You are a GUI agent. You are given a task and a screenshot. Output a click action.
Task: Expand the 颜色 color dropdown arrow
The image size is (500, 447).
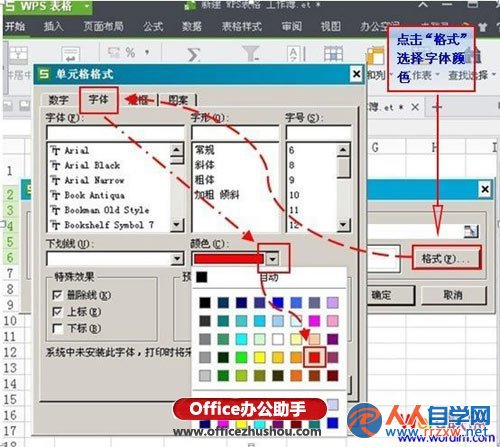tap(273, 259)
